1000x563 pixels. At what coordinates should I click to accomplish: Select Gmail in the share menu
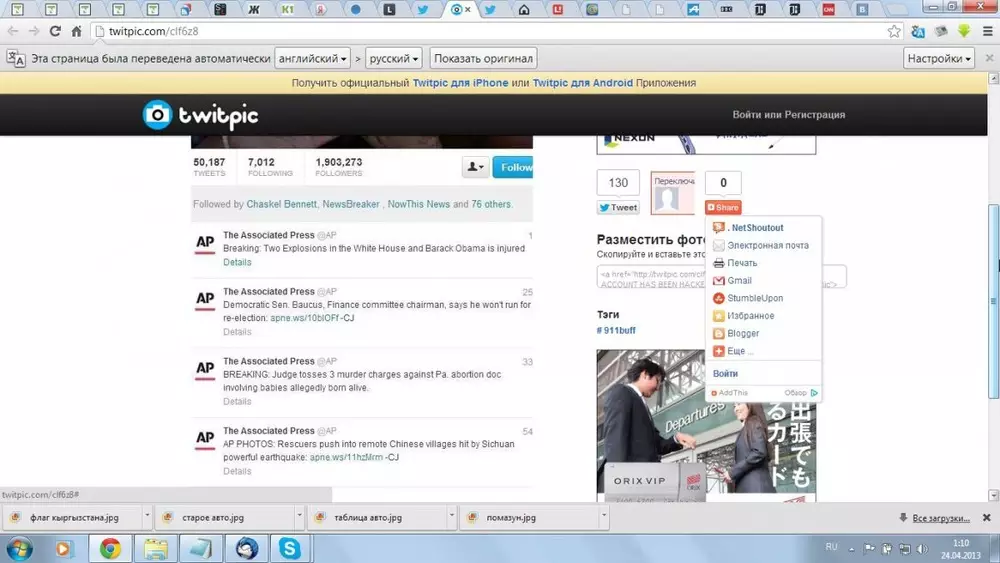point(739,281)
